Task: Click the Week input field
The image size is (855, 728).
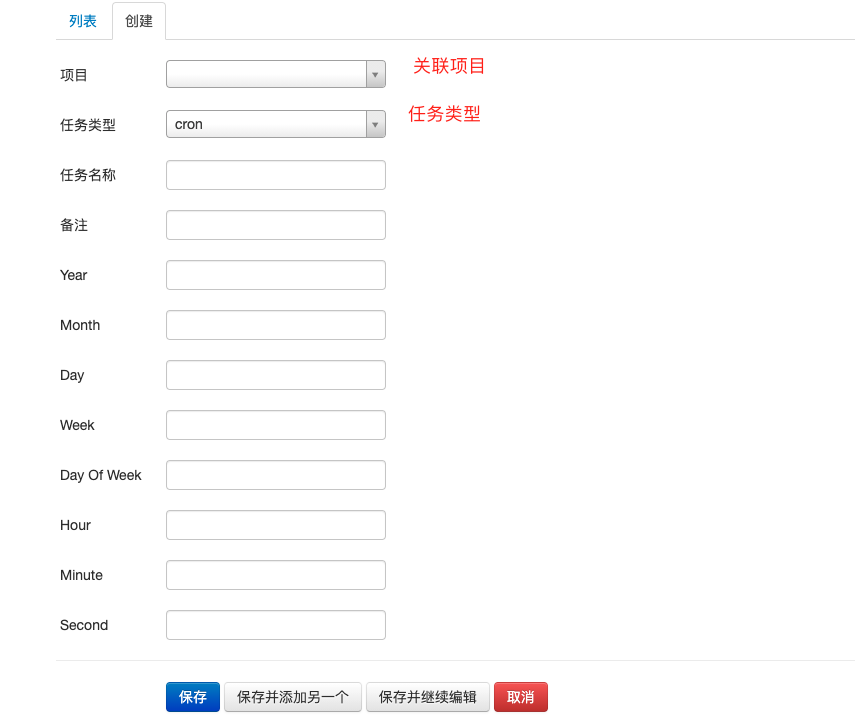Action: click(275, 425)
